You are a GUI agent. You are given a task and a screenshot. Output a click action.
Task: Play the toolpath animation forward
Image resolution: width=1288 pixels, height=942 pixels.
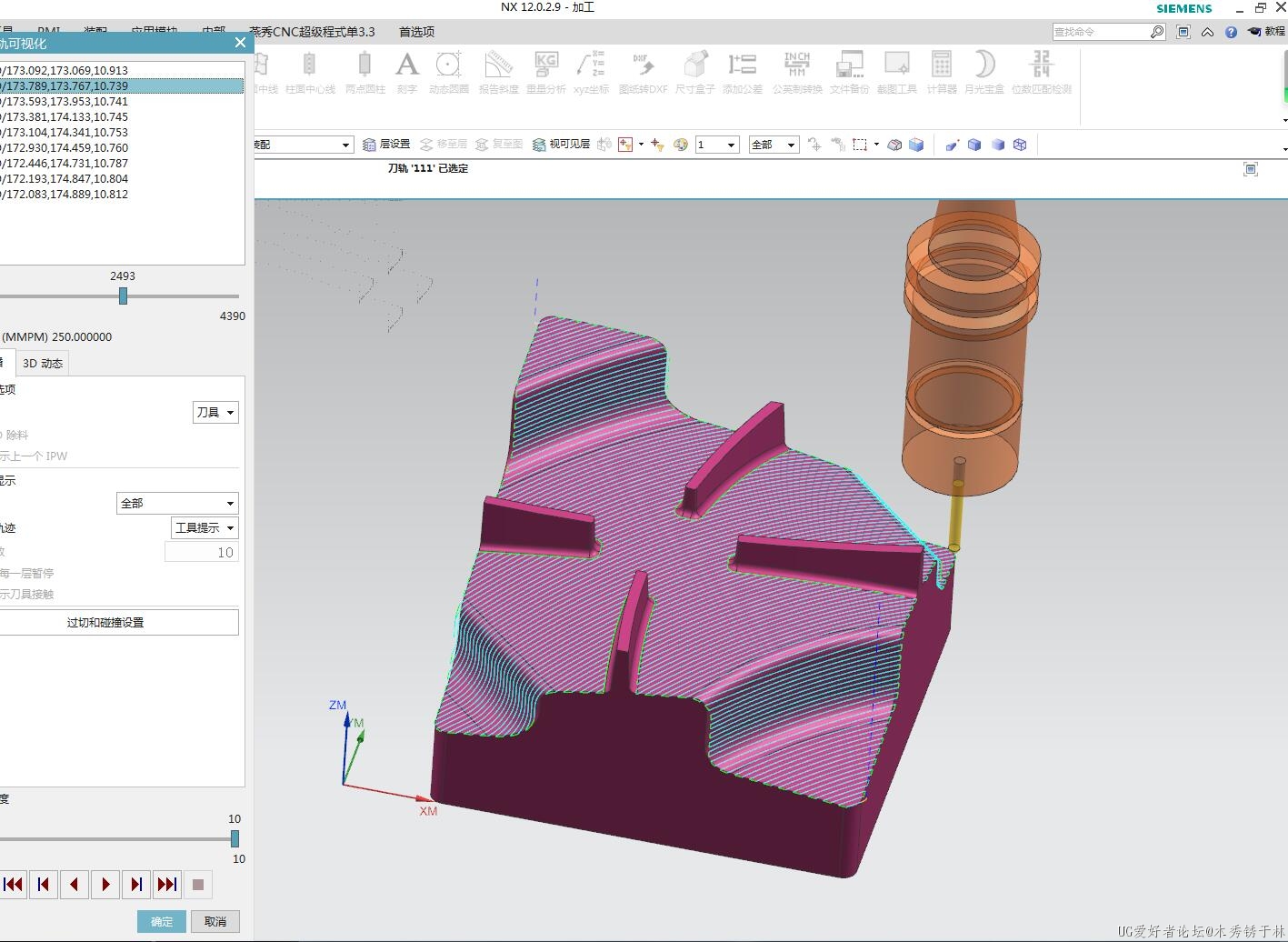coord(105,884)
